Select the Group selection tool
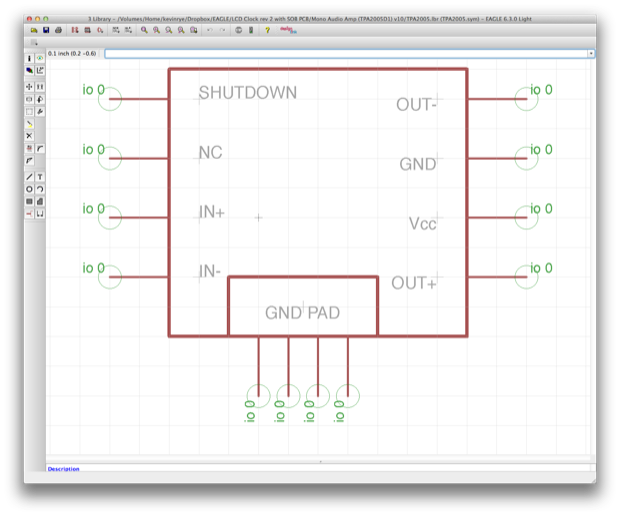This screenshot has height=516, width=620. [x=29, y=112]
